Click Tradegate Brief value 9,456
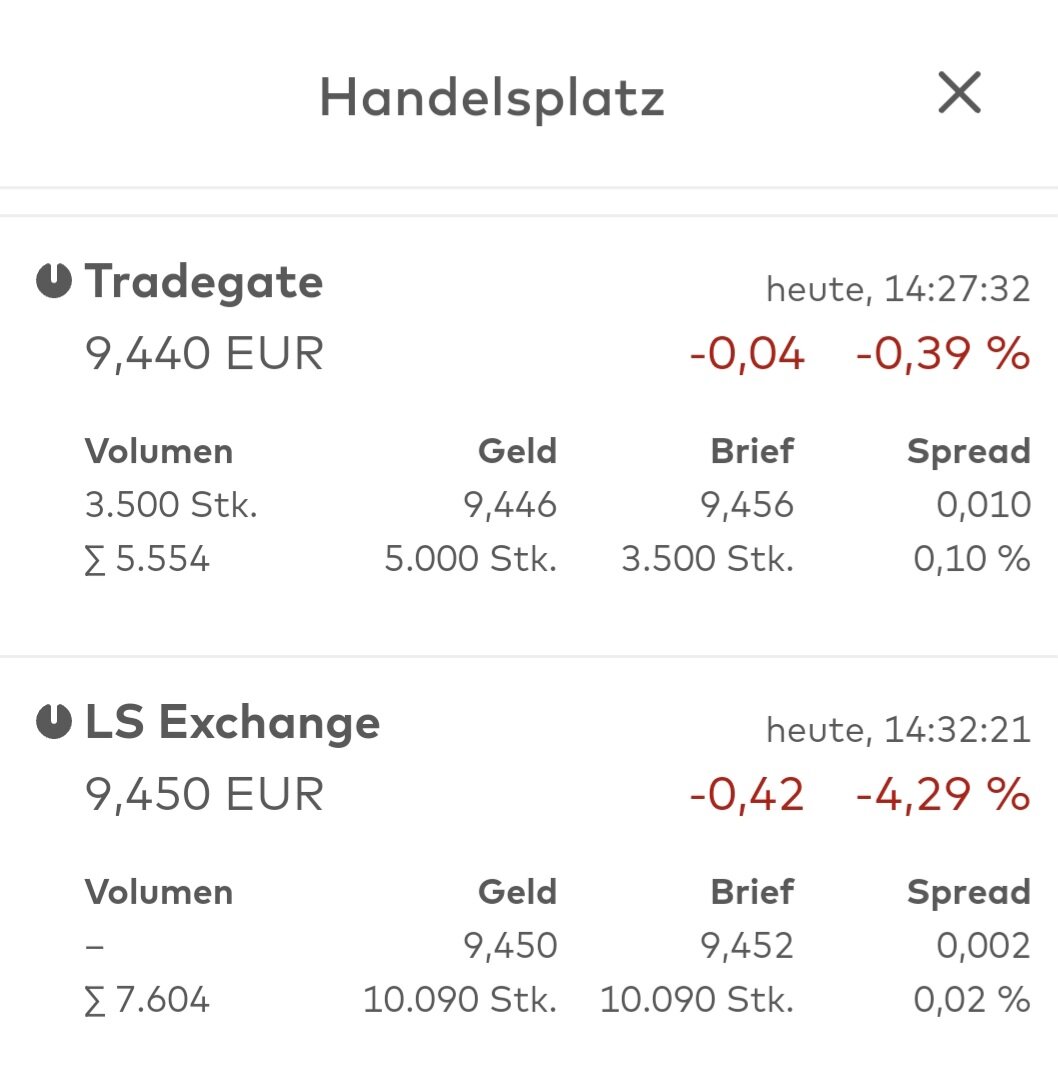Screen dimensions: 1058x1075 (x=747, y=505)
